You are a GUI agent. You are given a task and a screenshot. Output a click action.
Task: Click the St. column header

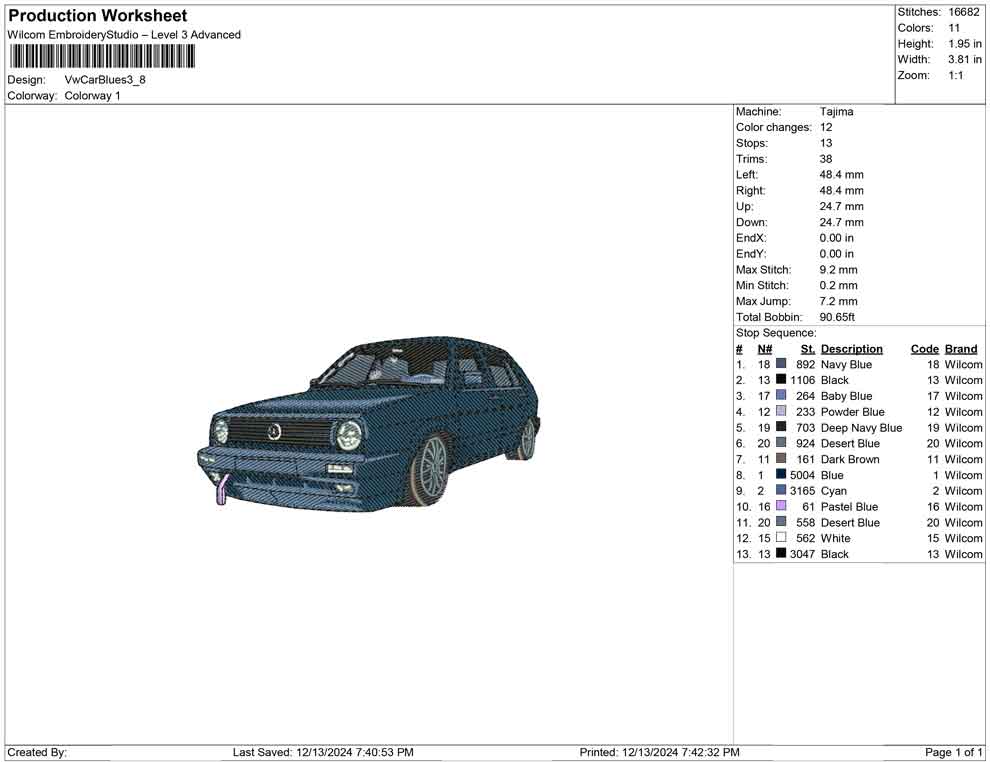tap(807, 349)
